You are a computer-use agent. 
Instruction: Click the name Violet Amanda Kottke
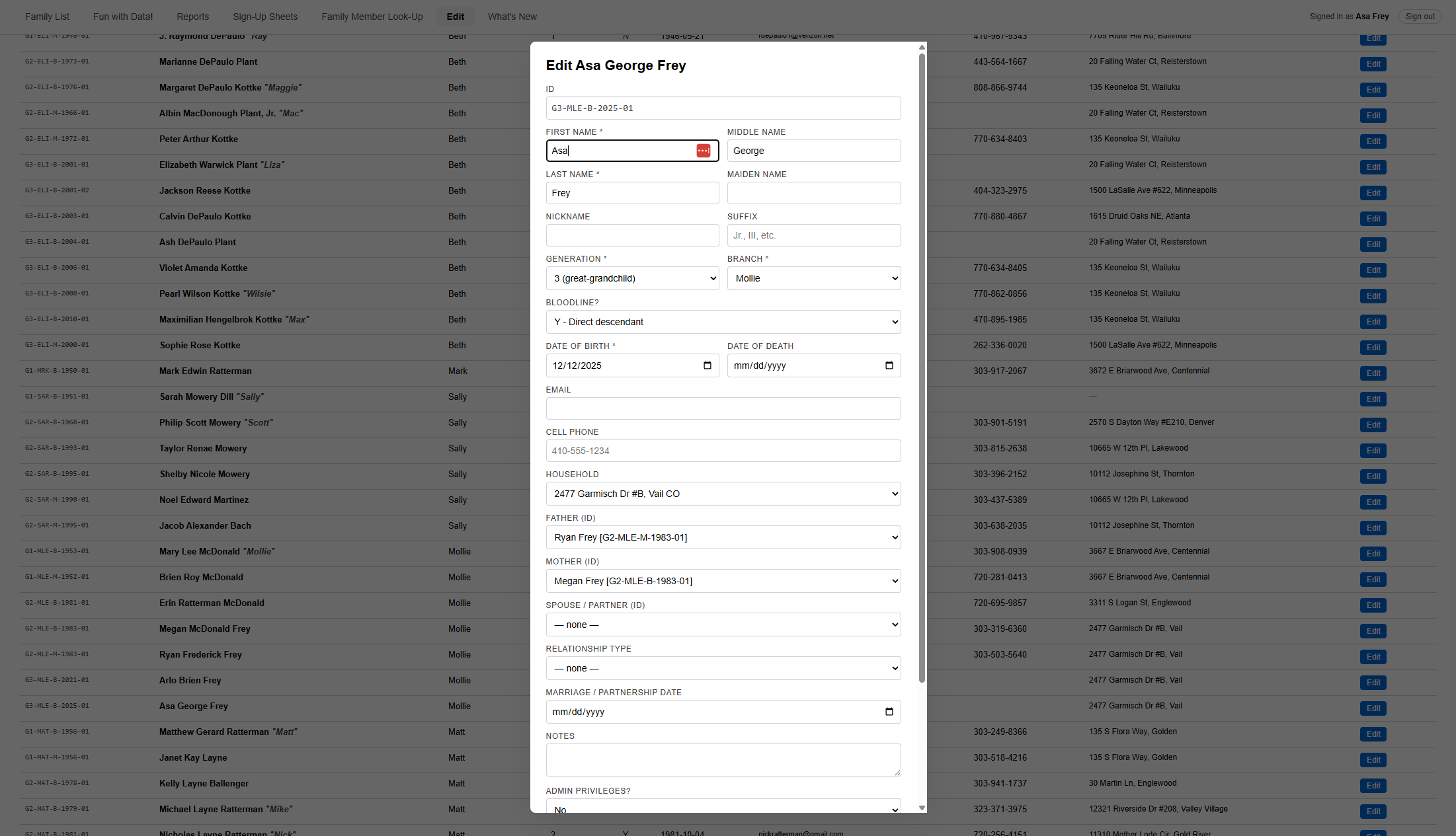[203, 268]
